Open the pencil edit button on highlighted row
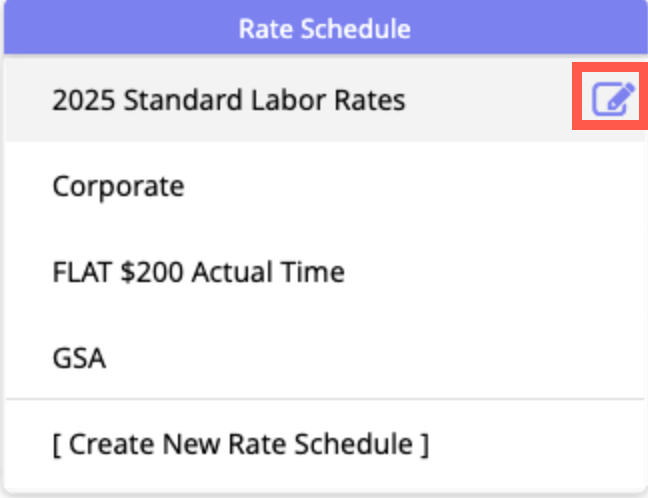This screenshot has height=498, width=648. [x=614, y=99]
